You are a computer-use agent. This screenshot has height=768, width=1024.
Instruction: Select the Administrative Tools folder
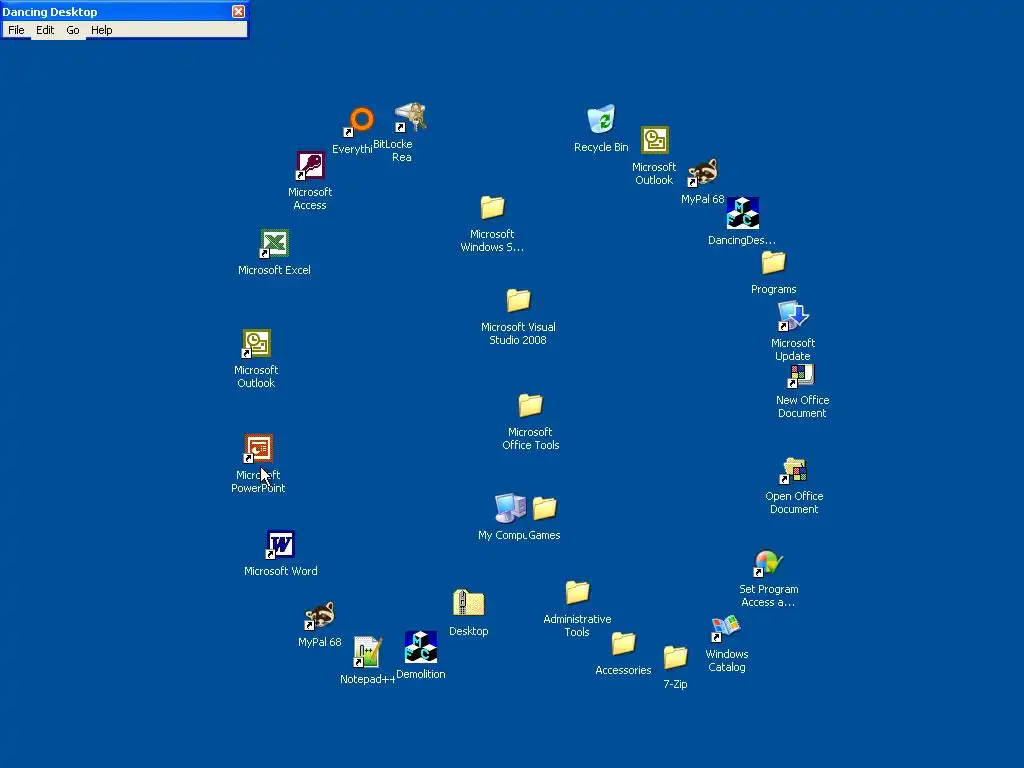[577, 593]
